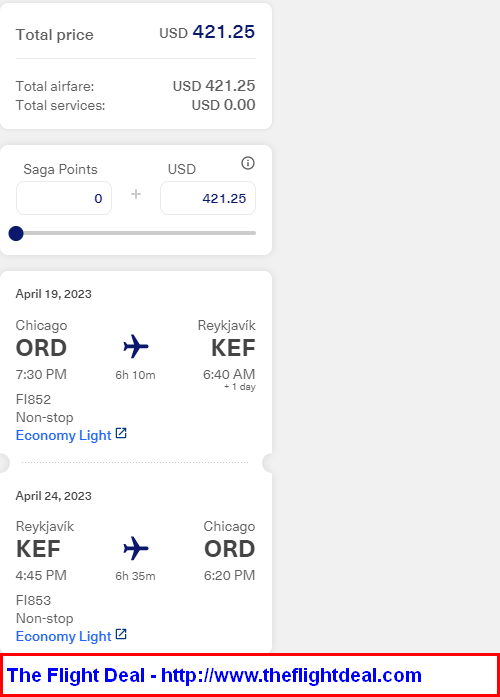Click external-link icon next to second Economy Light
This screenshot has height=697, width=500.
(121, 634)
